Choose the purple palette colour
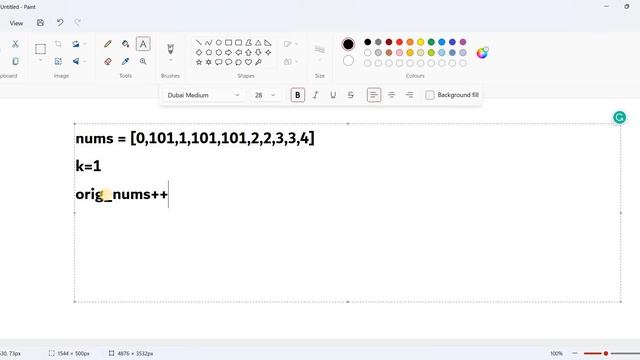Image resolution: width=640 pixels, height=360 pixels. click(x=463, y=42)
